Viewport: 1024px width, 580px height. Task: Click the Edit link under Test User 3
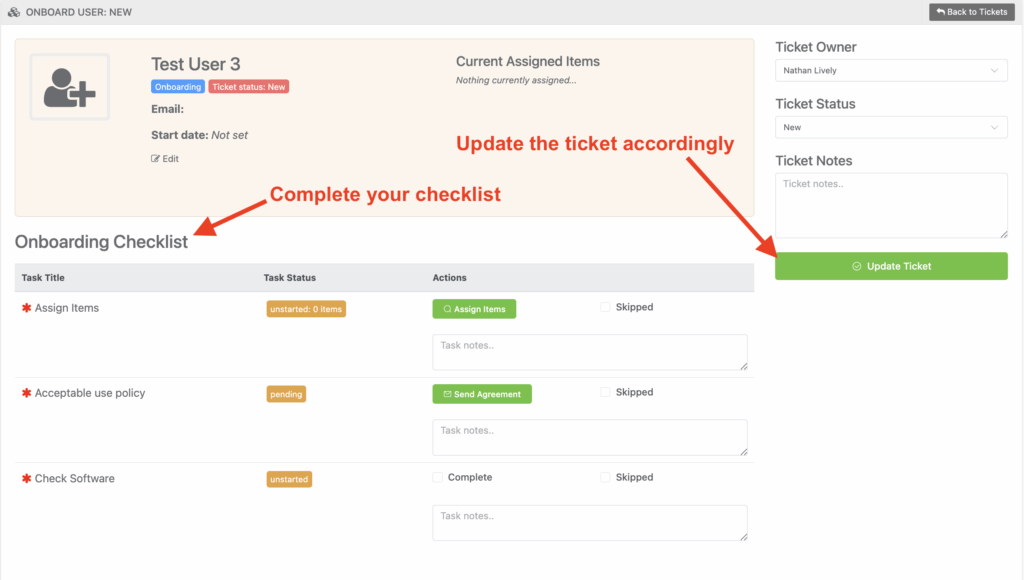click(x=164, y=158)
